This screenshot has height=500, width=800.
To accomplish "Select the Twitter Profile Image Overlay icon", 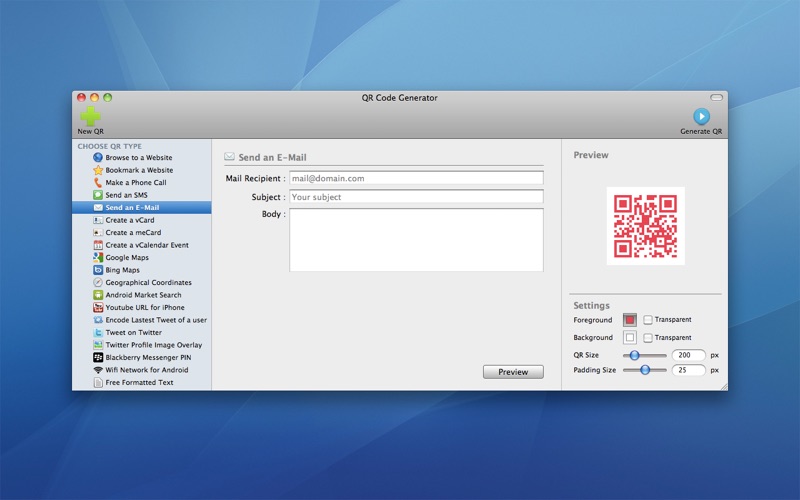I will point(98,345).
